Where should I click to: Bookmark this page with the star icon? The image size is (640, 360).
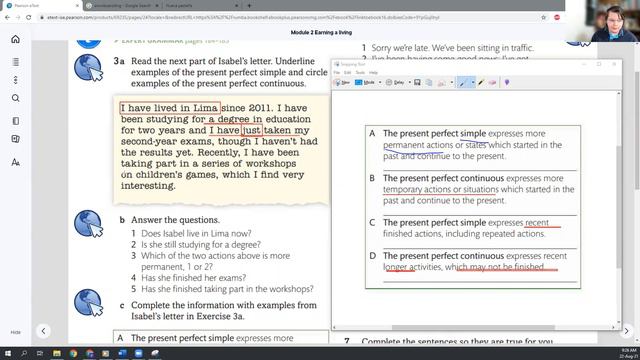tap(543, 18)
